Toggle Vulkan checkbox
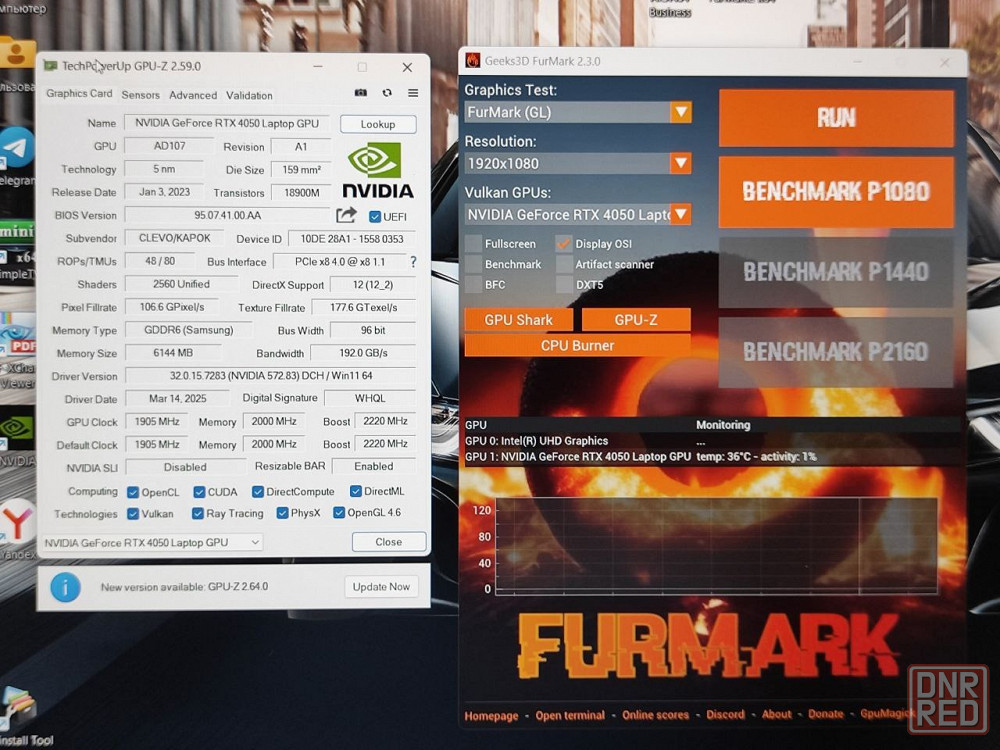This screenshot has width=1000, height=750. tap(133, 513)
